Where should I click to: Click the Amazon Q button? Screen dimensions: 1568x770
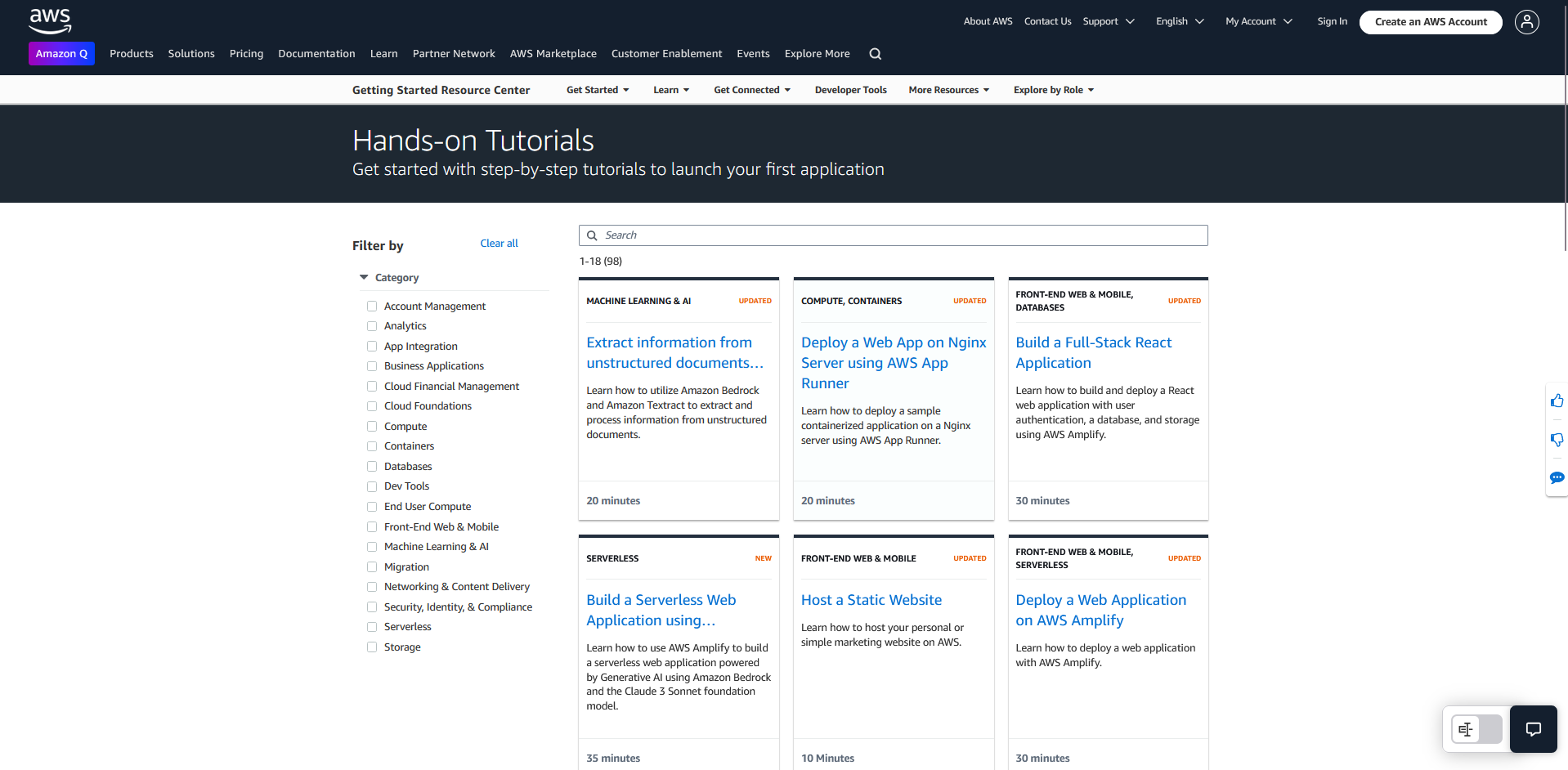pos(61,54)
